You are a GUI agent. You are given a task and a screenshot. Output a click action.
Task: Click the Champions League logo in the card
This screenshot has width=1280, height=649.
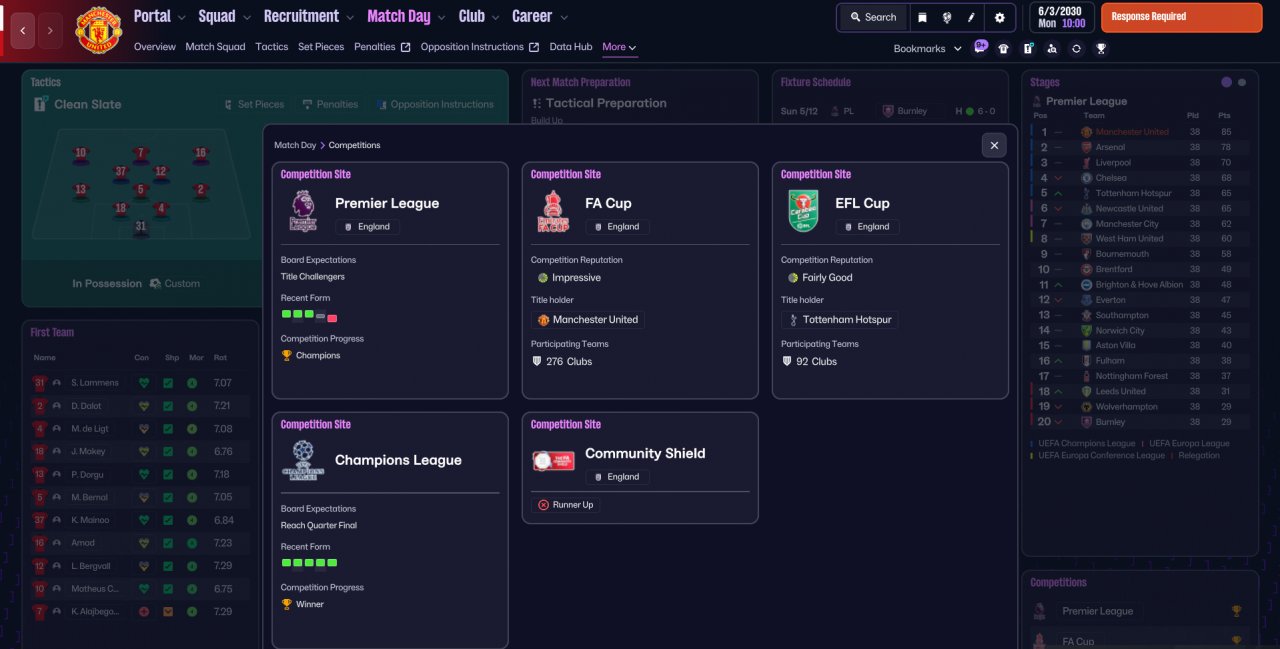point(303,460)
